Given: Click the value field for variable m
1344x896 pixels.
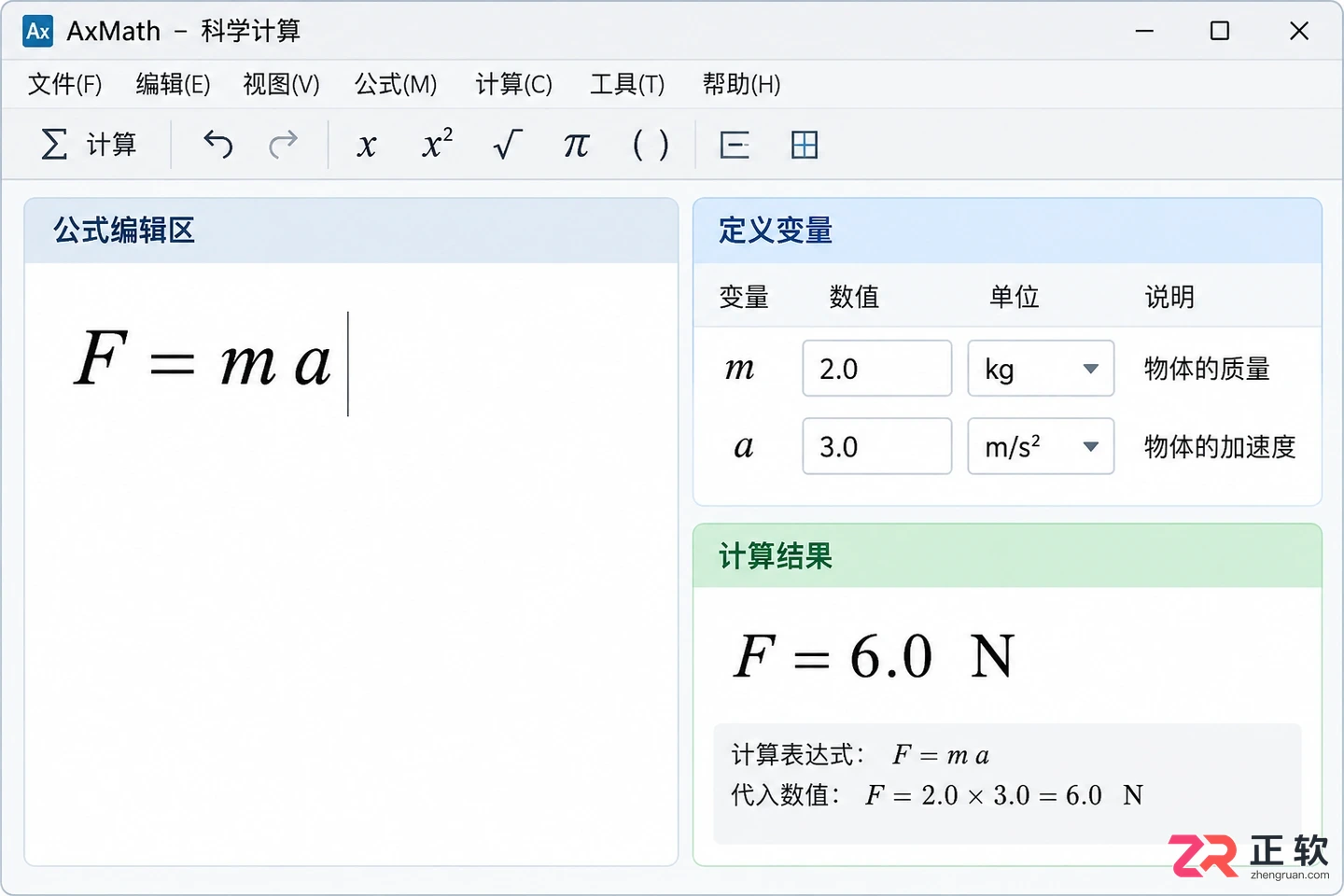Looking at the screenshot, I should tap(877, 369).
